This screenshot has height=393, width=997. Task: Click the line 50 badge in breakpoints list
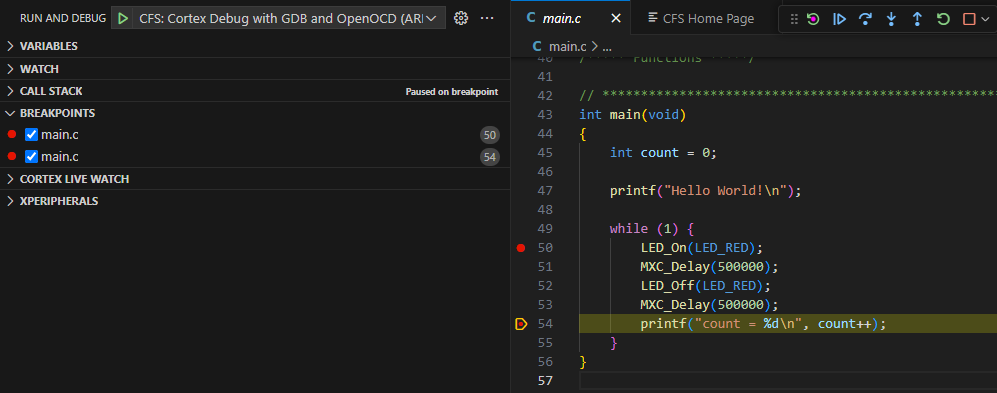click(490, 135)
